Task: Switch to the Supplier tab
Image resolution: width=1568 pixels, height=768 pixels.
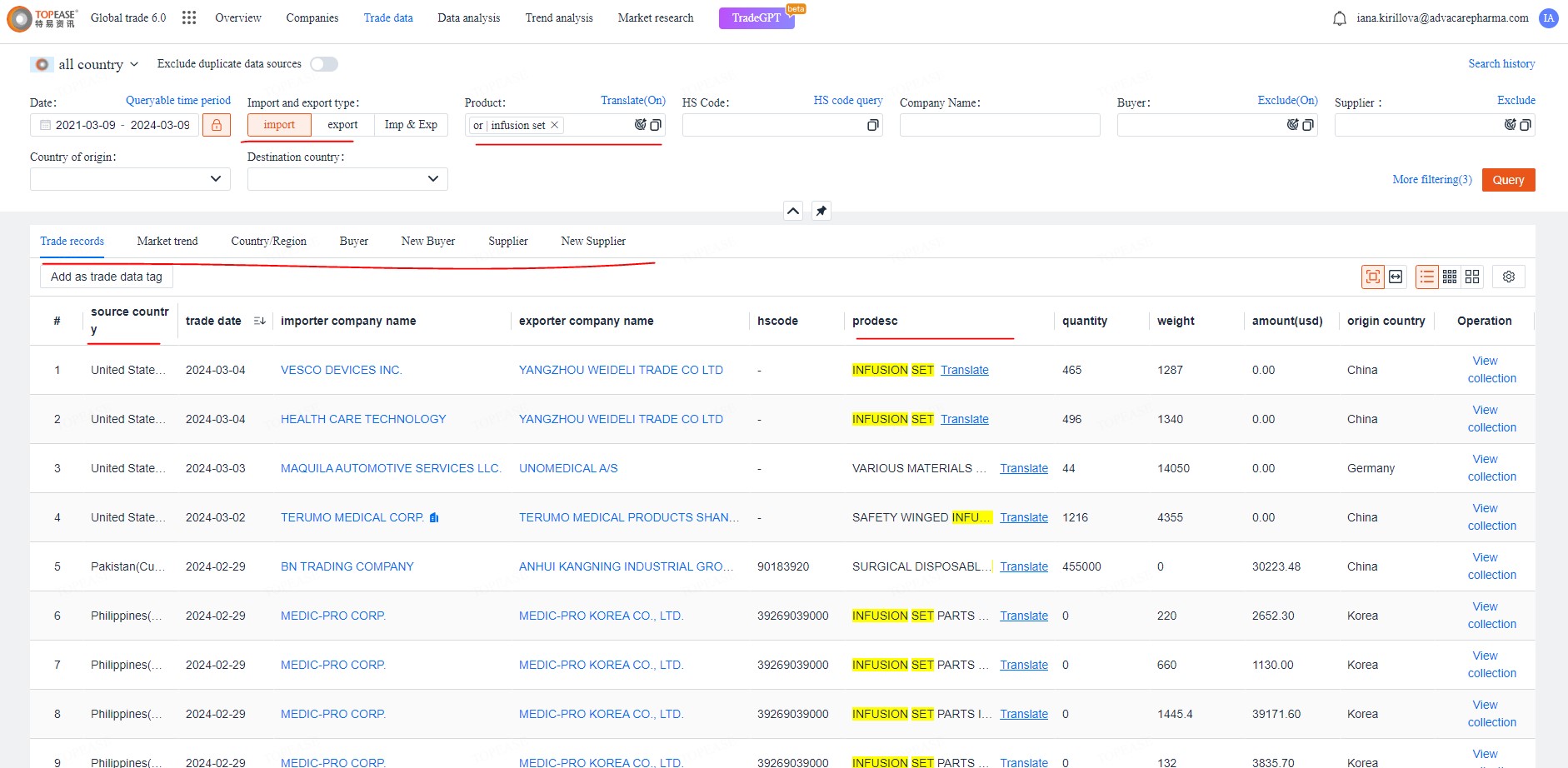Action: 508,242
